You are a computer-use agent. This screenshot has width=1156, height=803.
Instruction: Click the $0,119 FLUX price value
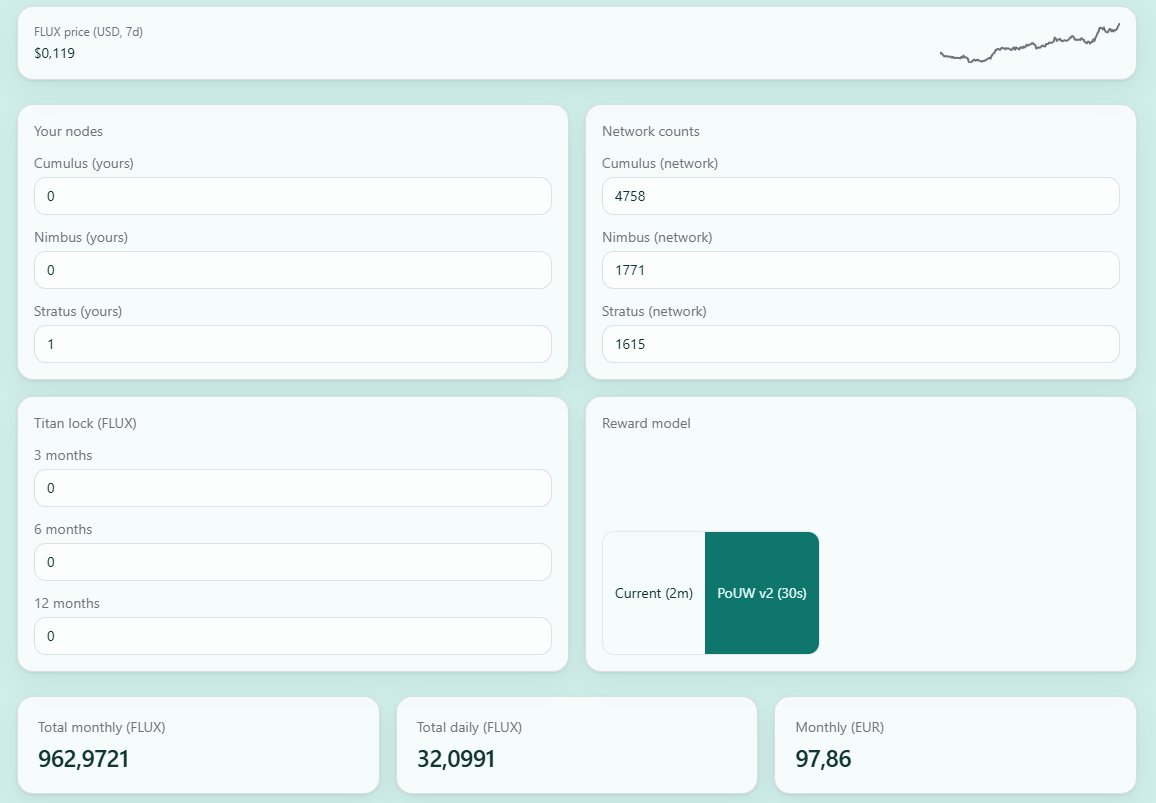tap(55, 53)
